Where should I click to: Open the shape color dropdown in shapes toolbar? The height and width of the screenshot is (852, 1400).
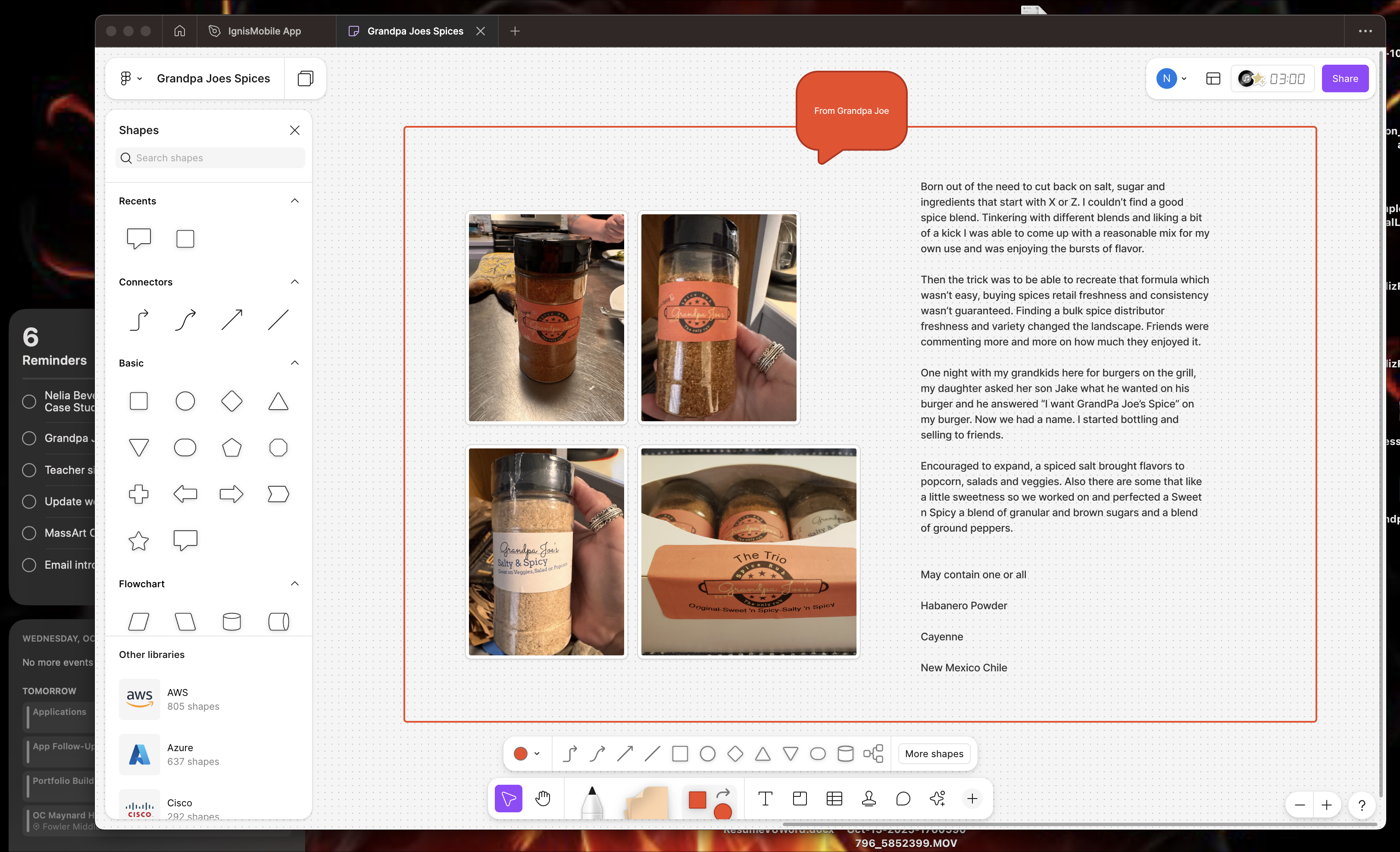tap(527, 754)
